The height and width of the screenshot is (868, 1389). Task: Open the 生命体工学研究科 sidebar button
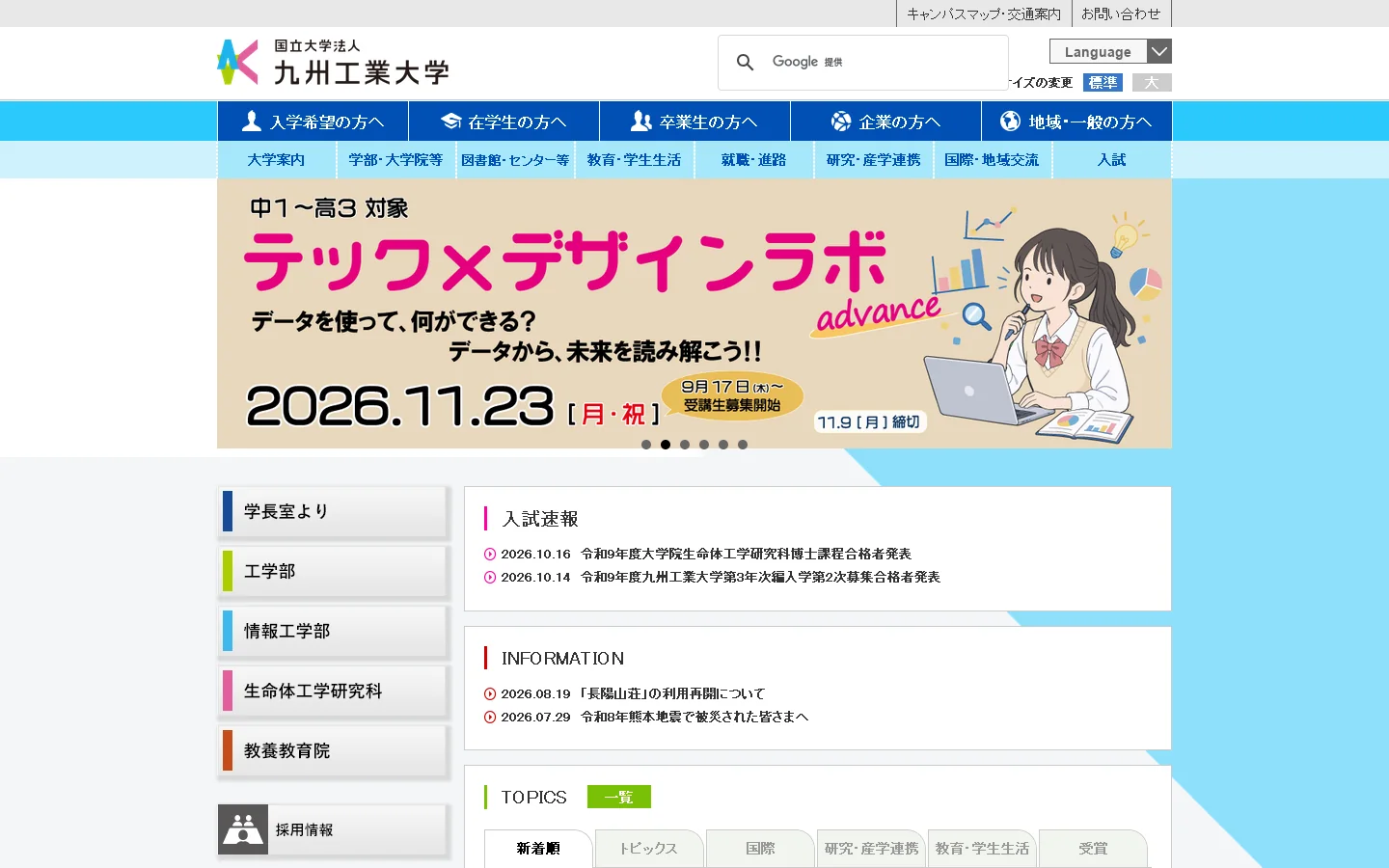coord(334,691)
